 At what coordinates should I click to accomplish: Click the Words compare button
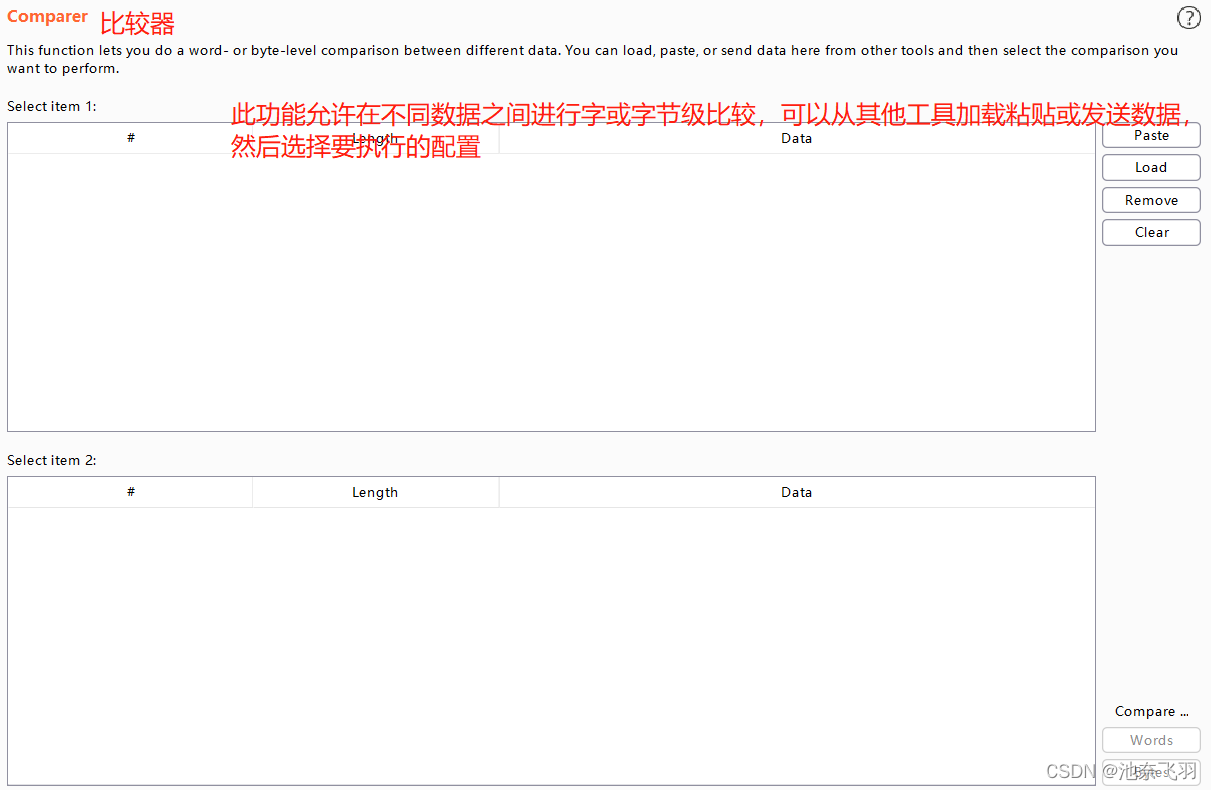(1151, 740)
